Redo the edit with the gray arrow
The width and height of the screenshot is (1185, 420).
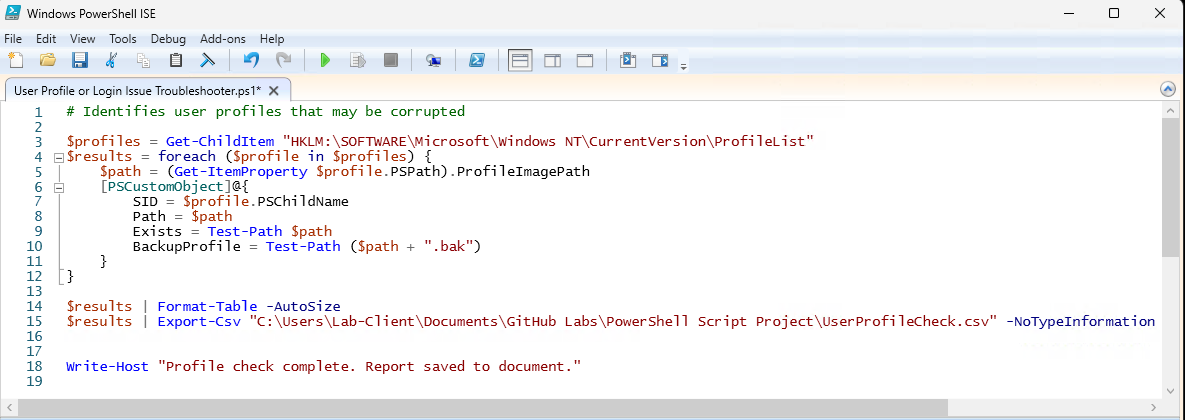click(x=283, y=60)
